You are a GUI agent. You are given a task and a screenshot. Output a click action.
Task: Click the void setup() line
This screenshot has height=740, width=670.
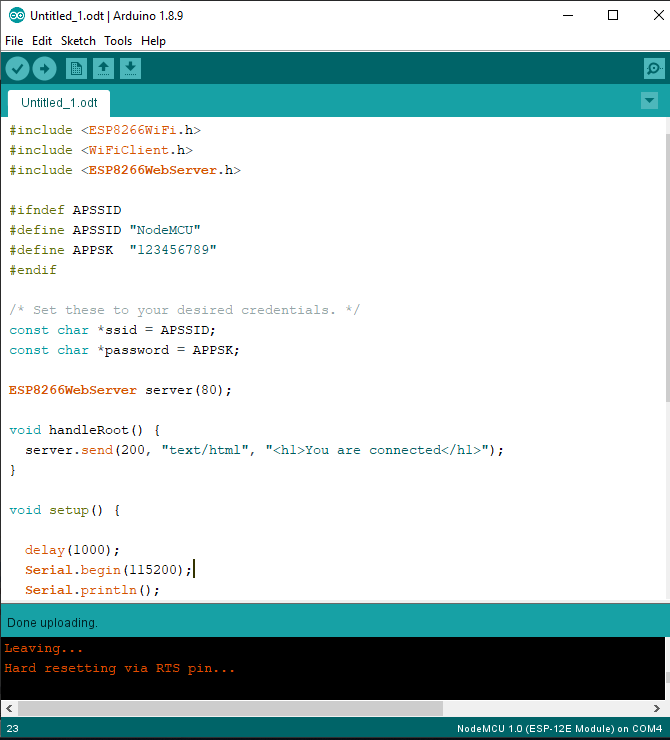pos(65,510)
